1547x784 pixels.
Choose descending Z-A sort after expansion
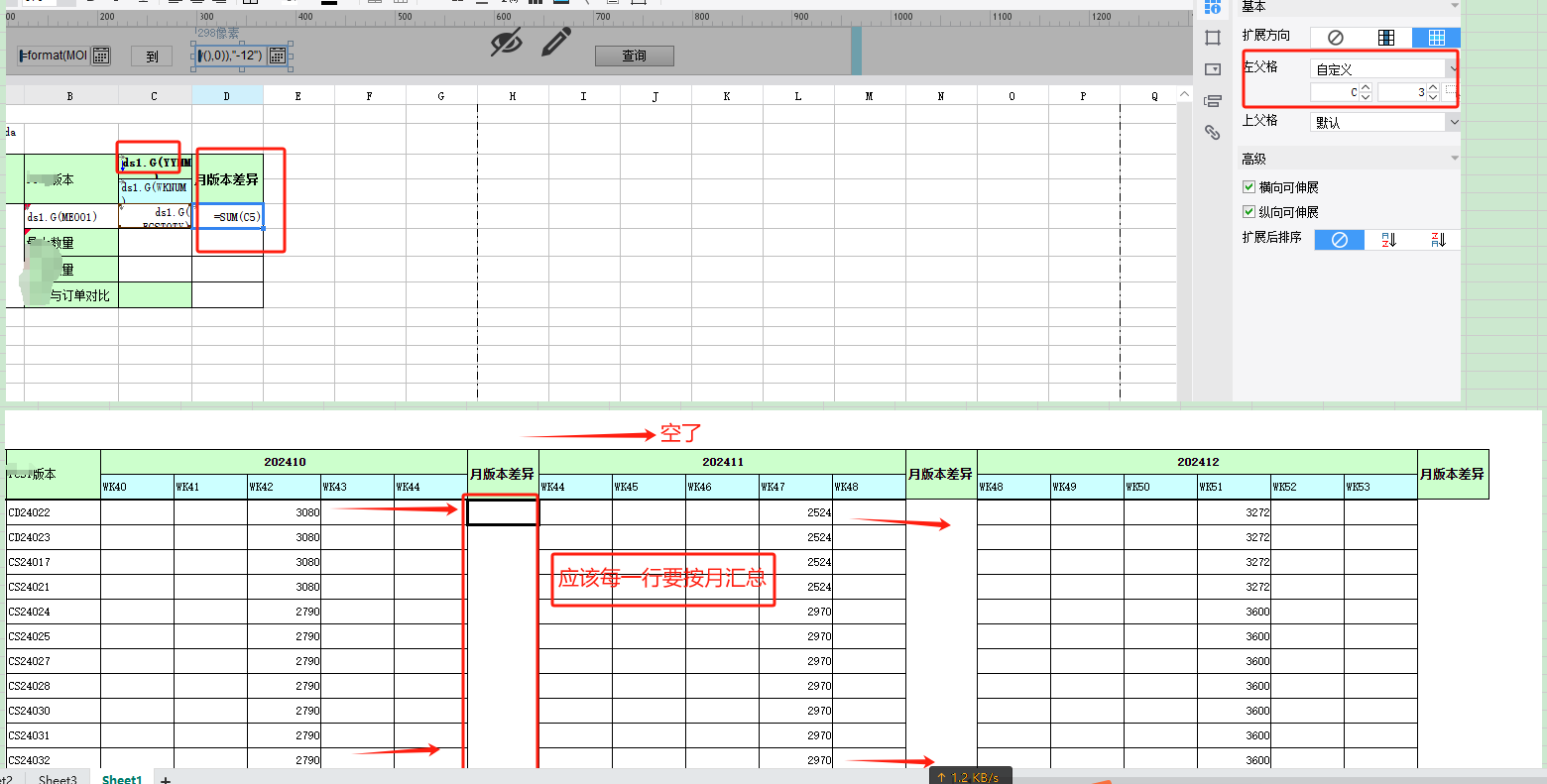(1438, 240)
